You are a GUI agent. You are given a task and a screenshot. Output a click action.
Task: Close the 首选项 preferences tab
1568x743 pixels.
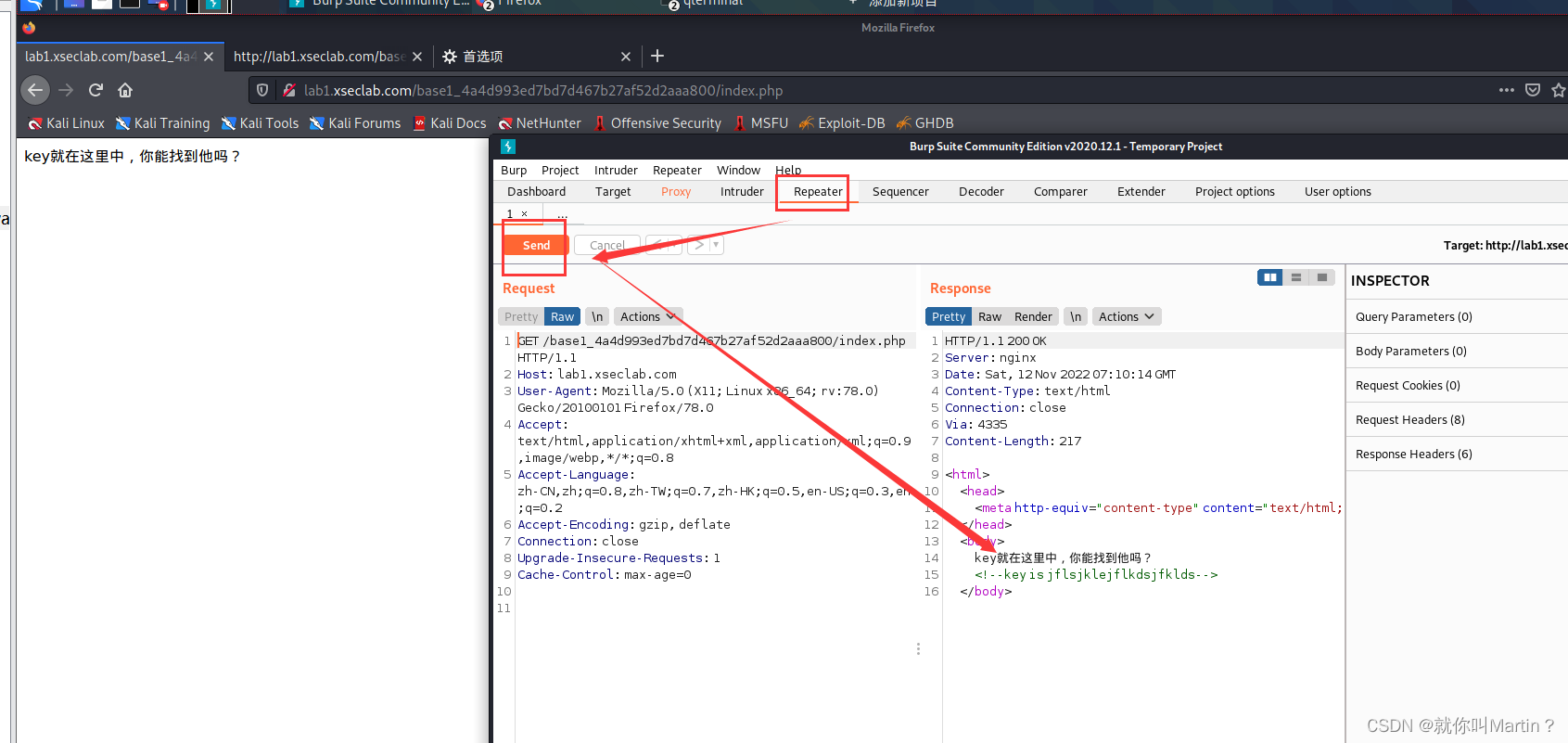point(626,57)
